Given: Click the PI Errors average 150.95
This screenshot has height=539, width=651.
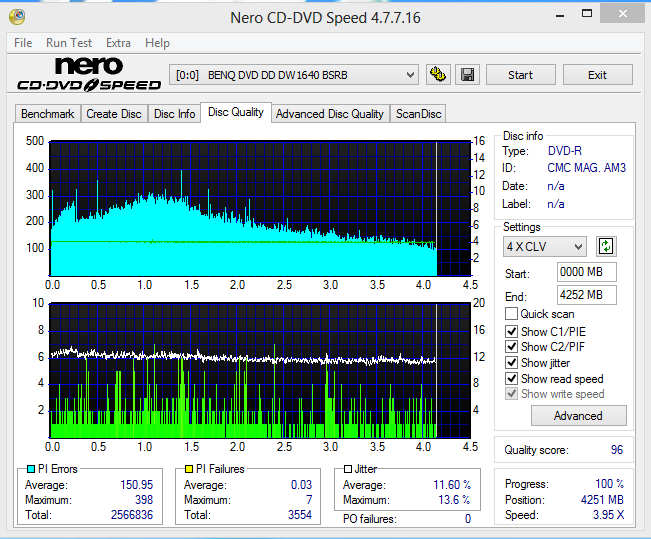Looking at the screenshot, I should point(137,485).
